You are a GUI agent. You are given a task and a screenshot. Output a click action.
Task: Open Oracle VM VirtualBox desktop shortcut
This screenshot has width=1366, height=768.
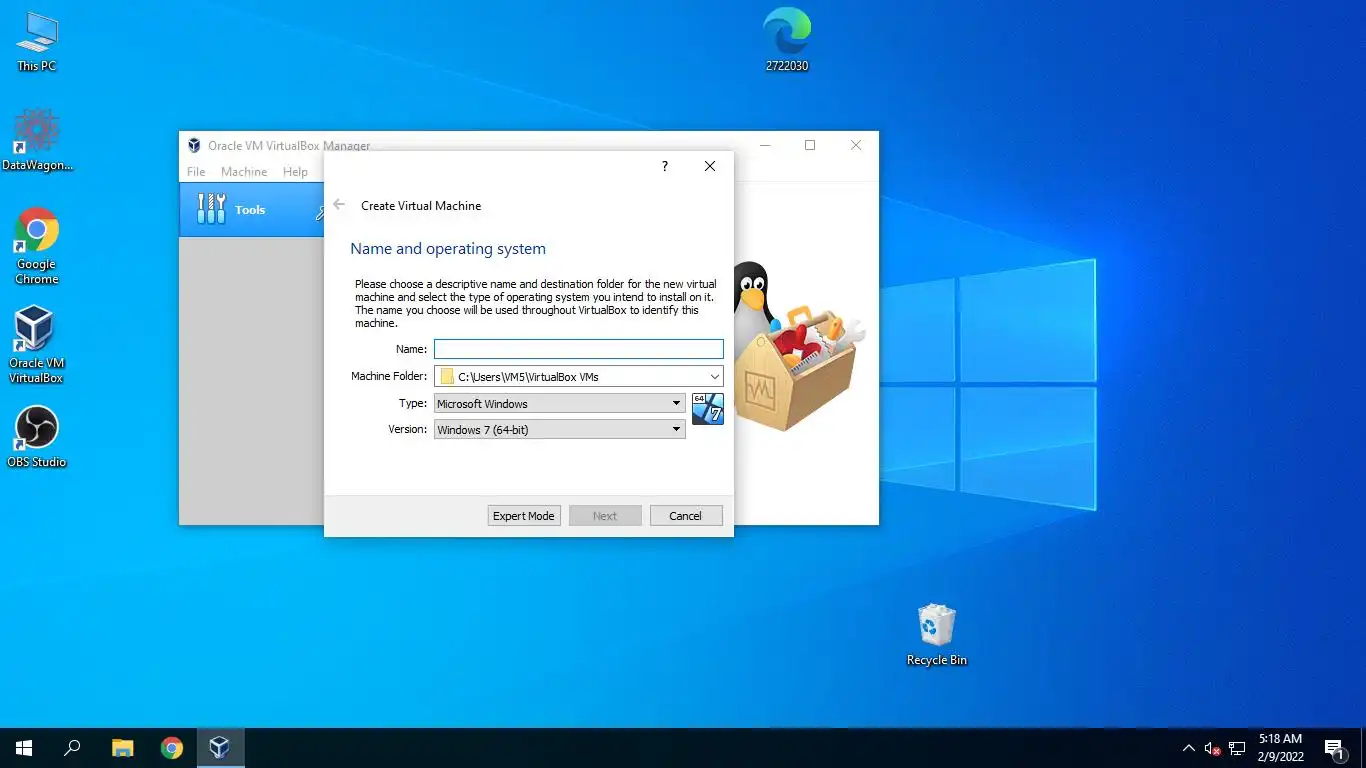click(x=36, y=344)
